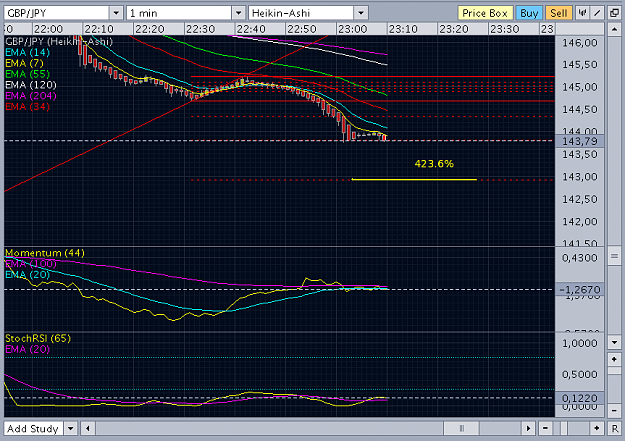Open the chart type candlestick icon
The width and height of the screenshot is (625, 441).
tap(582, 13)
